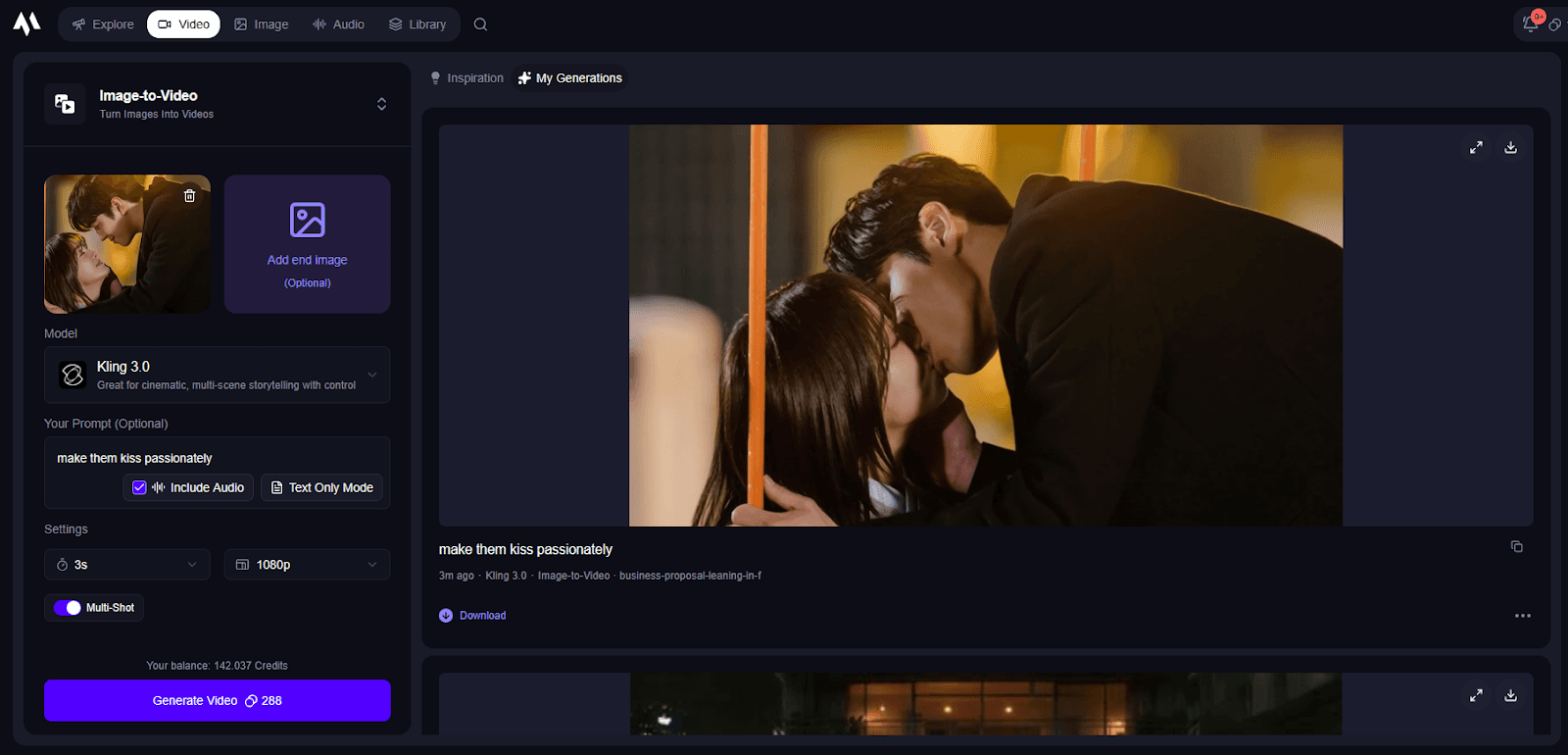Click download icon on second video
The width and height of the screenshot is (1568, 755).
click(x=1511, y=695)
